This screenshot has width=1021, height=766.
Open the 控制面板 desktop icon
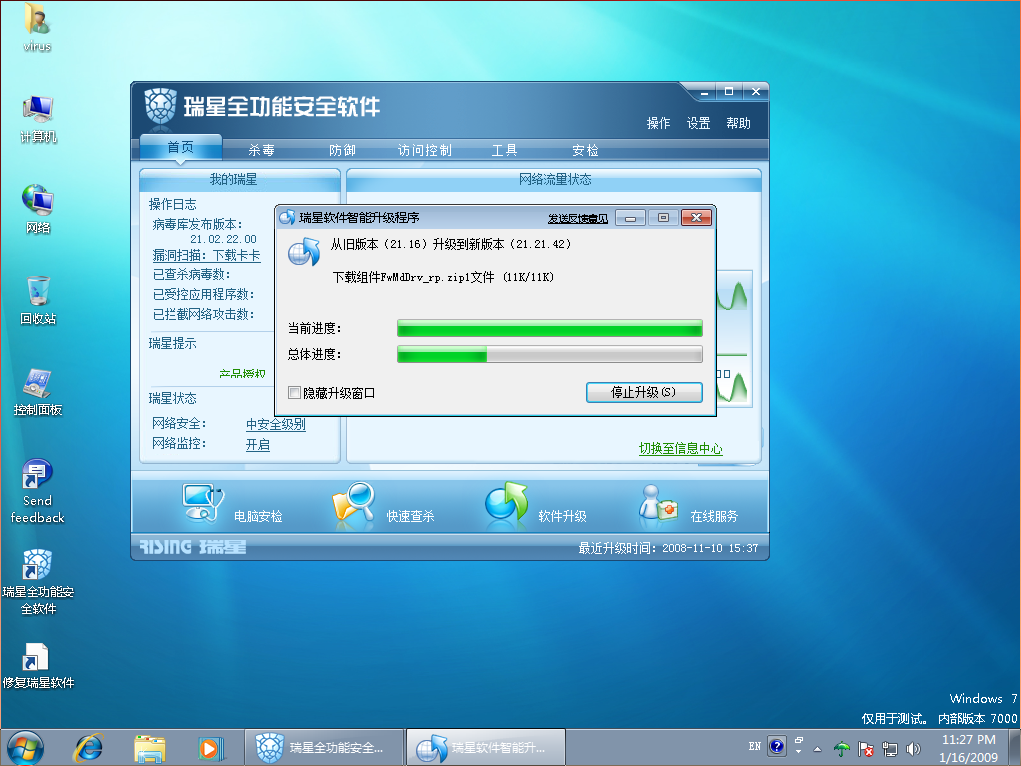38,391
